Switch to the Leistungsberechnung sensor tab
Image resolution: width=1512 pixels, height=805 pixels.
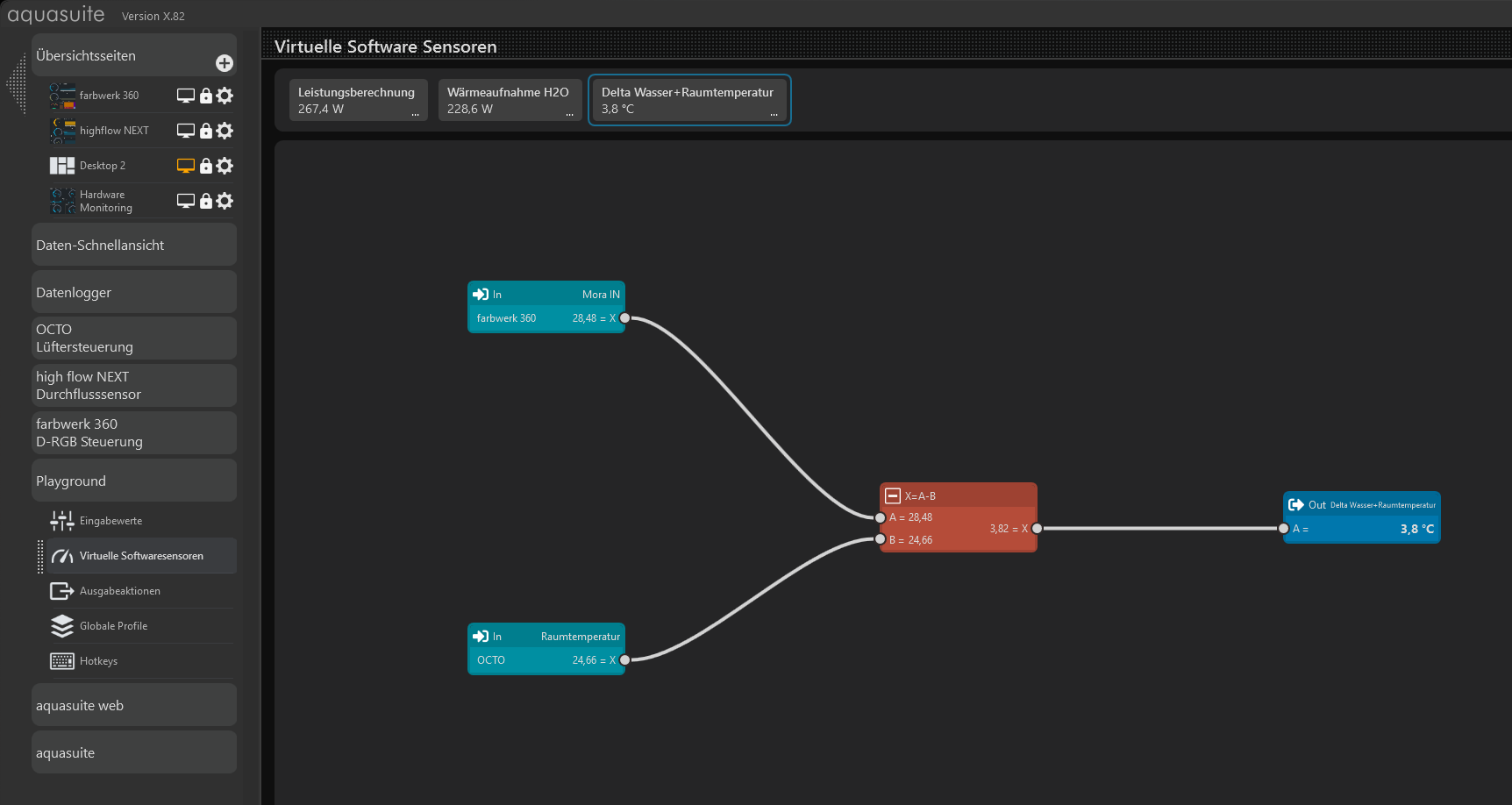pos(359,100)
